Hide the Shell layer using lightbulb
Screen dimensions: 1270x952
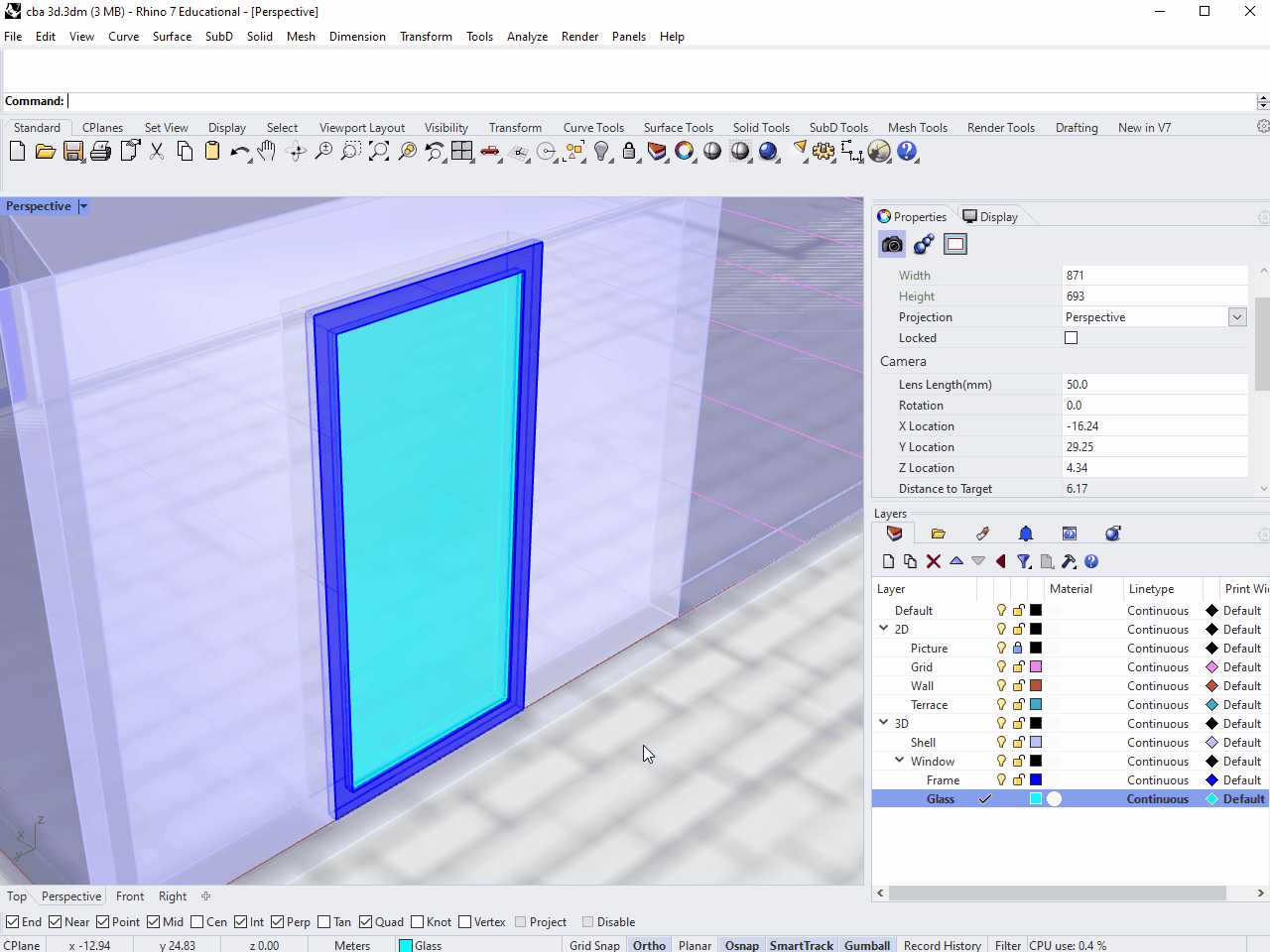(x=1001, y=743)
